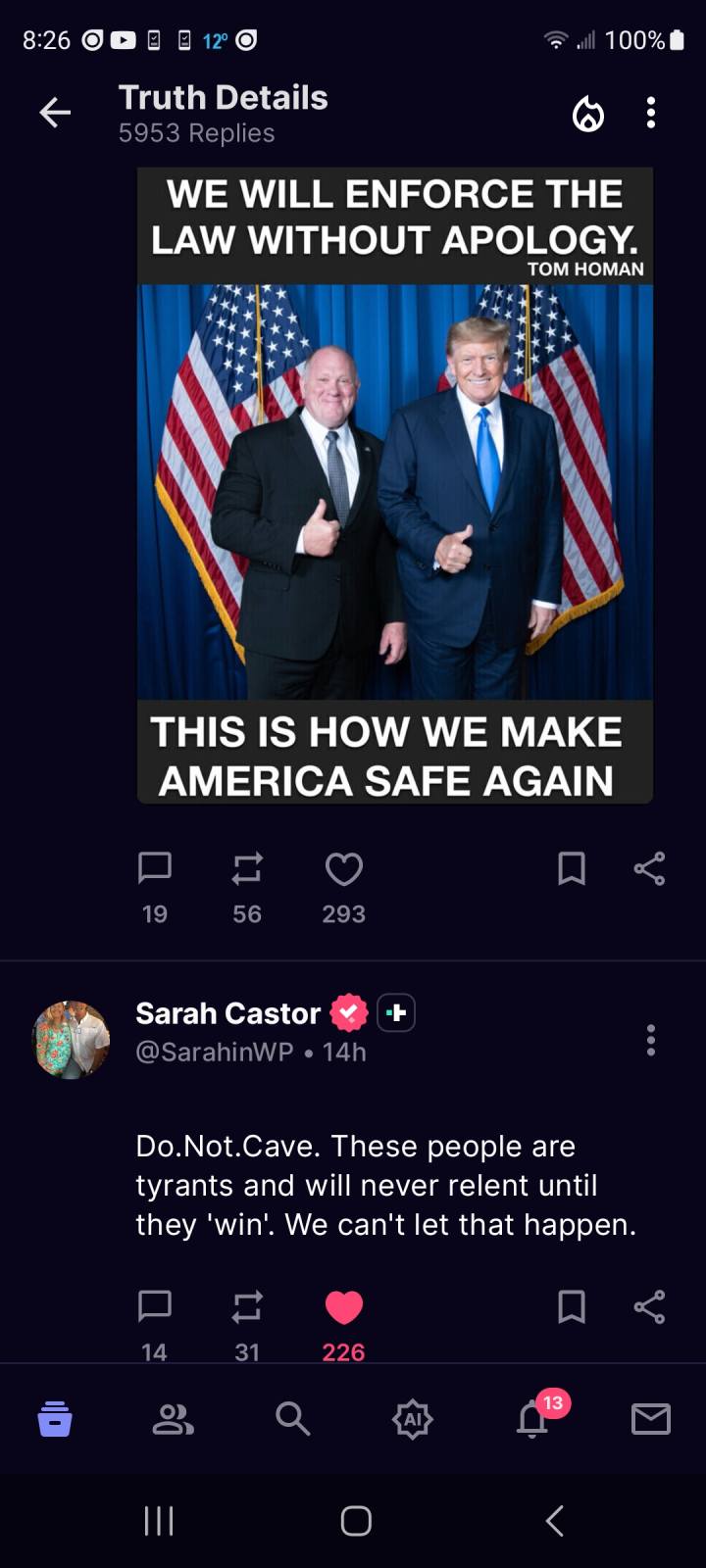View the Tom Homan meme image
Viewport: 706px width, 1568px height.
click(395, 485)
